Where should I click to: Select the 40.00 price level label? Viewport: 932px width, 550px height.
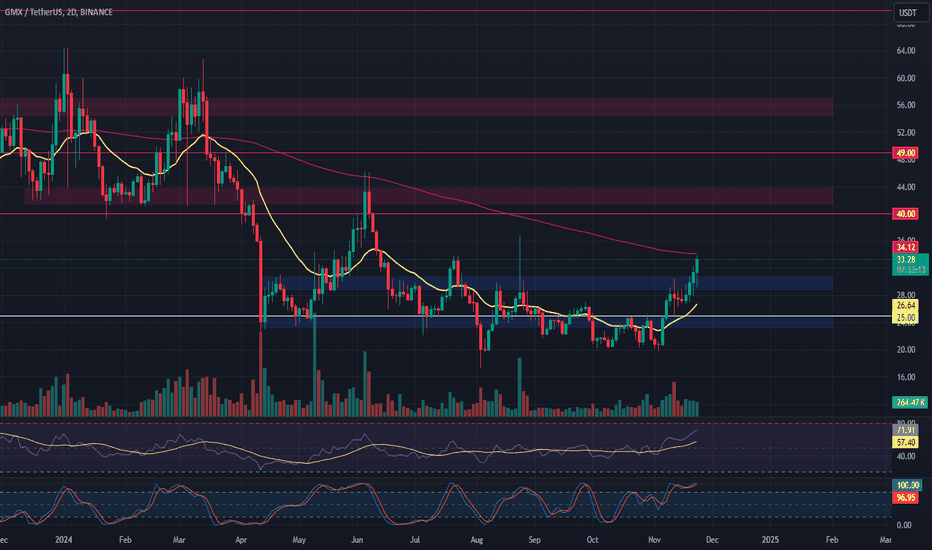click(x=905, y=214)
